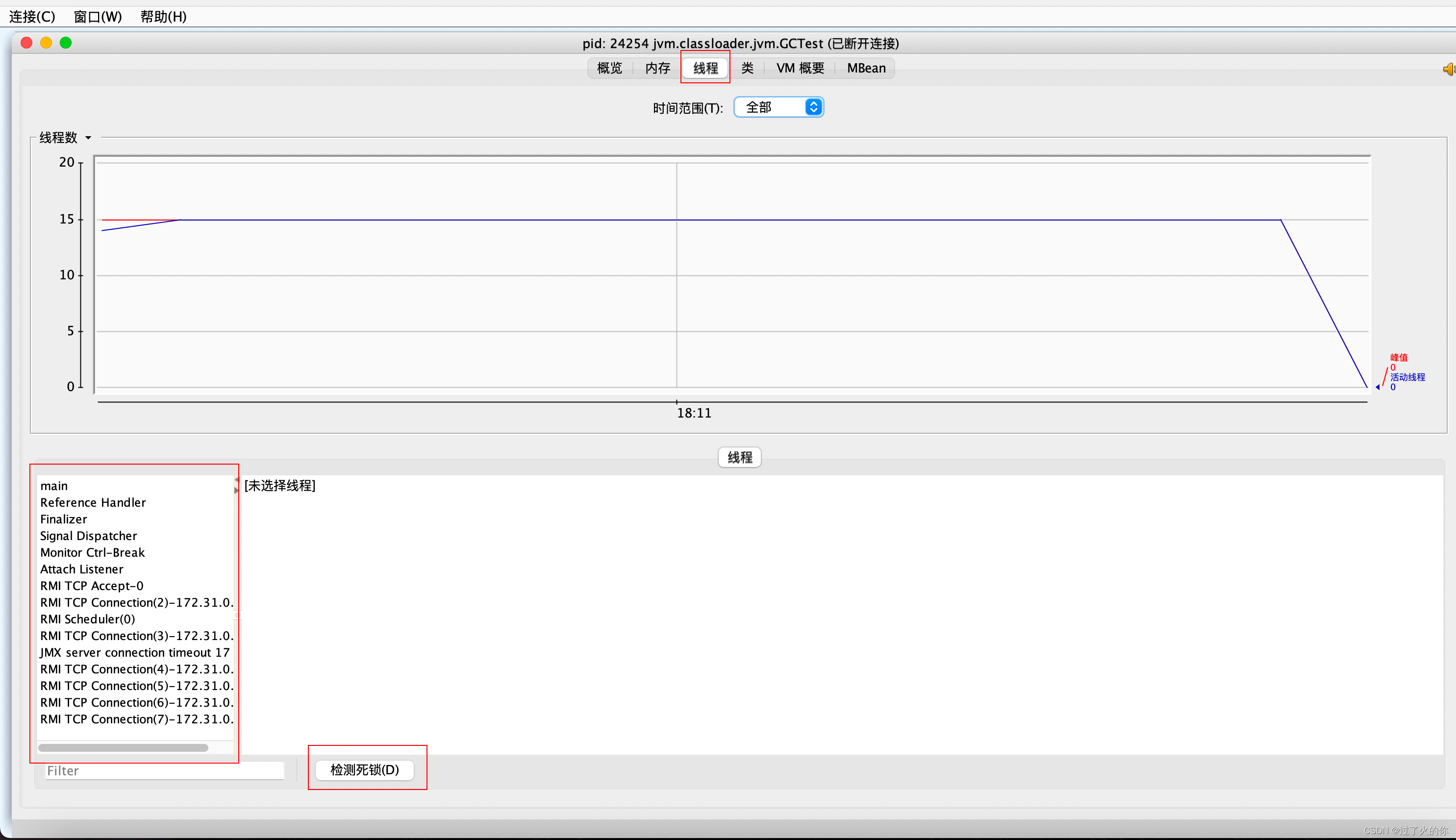Switch to the Memory tab
The width and height of the screenshot is (1456, 840).
click(657, 68)
